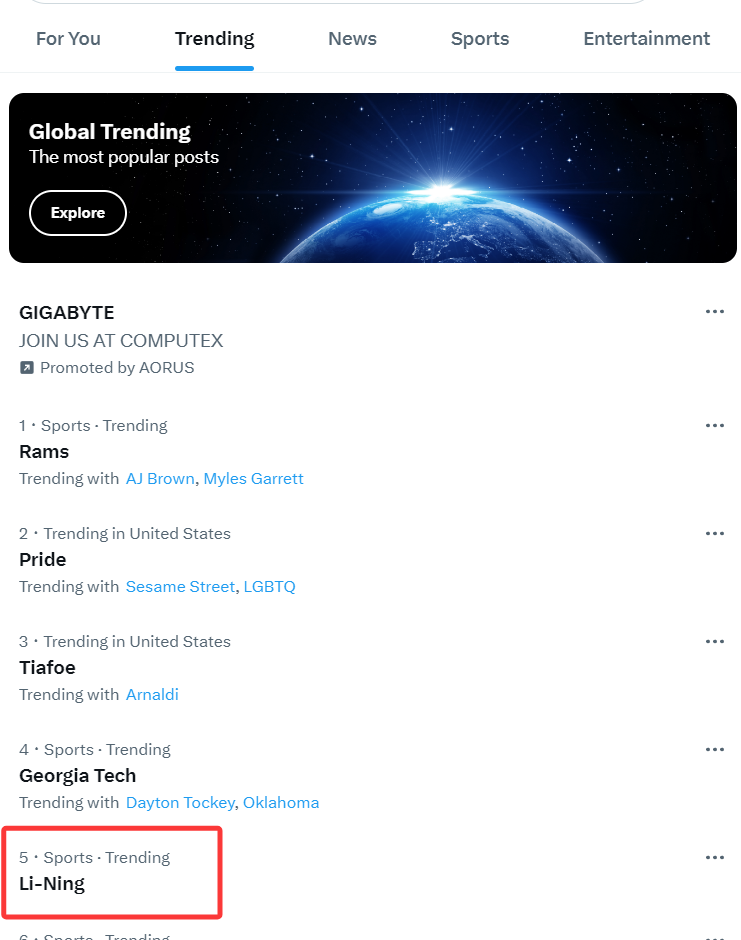Image resolution: width=741 pixels, height=940 pixels.
Task: Open the Myles Garrett related trend link
Action: pyautogui.click(x=254, y=478)
